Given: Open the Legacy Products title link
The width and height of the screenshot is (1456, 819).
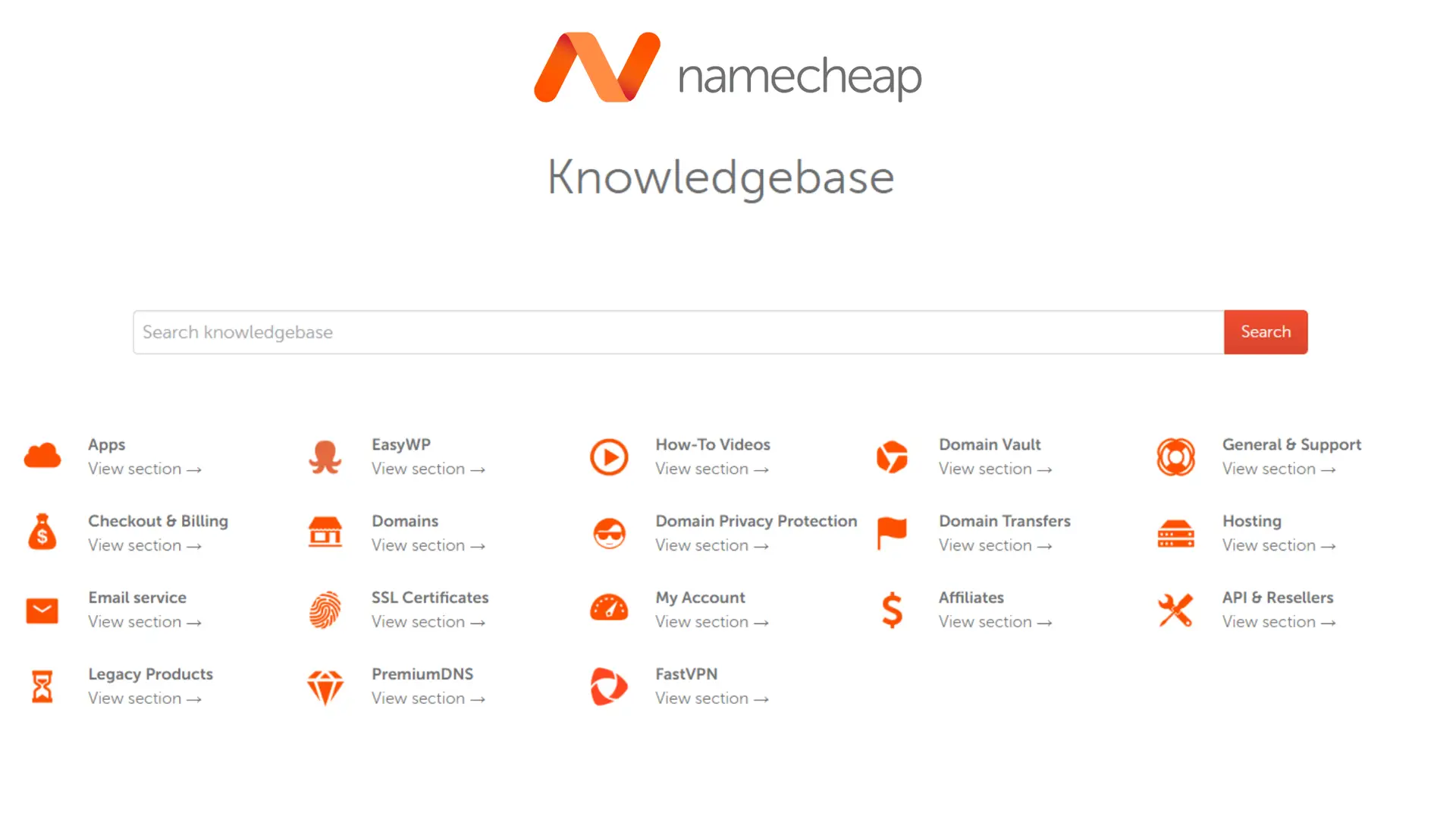Looking at the screenshot, I should (x=150, y=675).
